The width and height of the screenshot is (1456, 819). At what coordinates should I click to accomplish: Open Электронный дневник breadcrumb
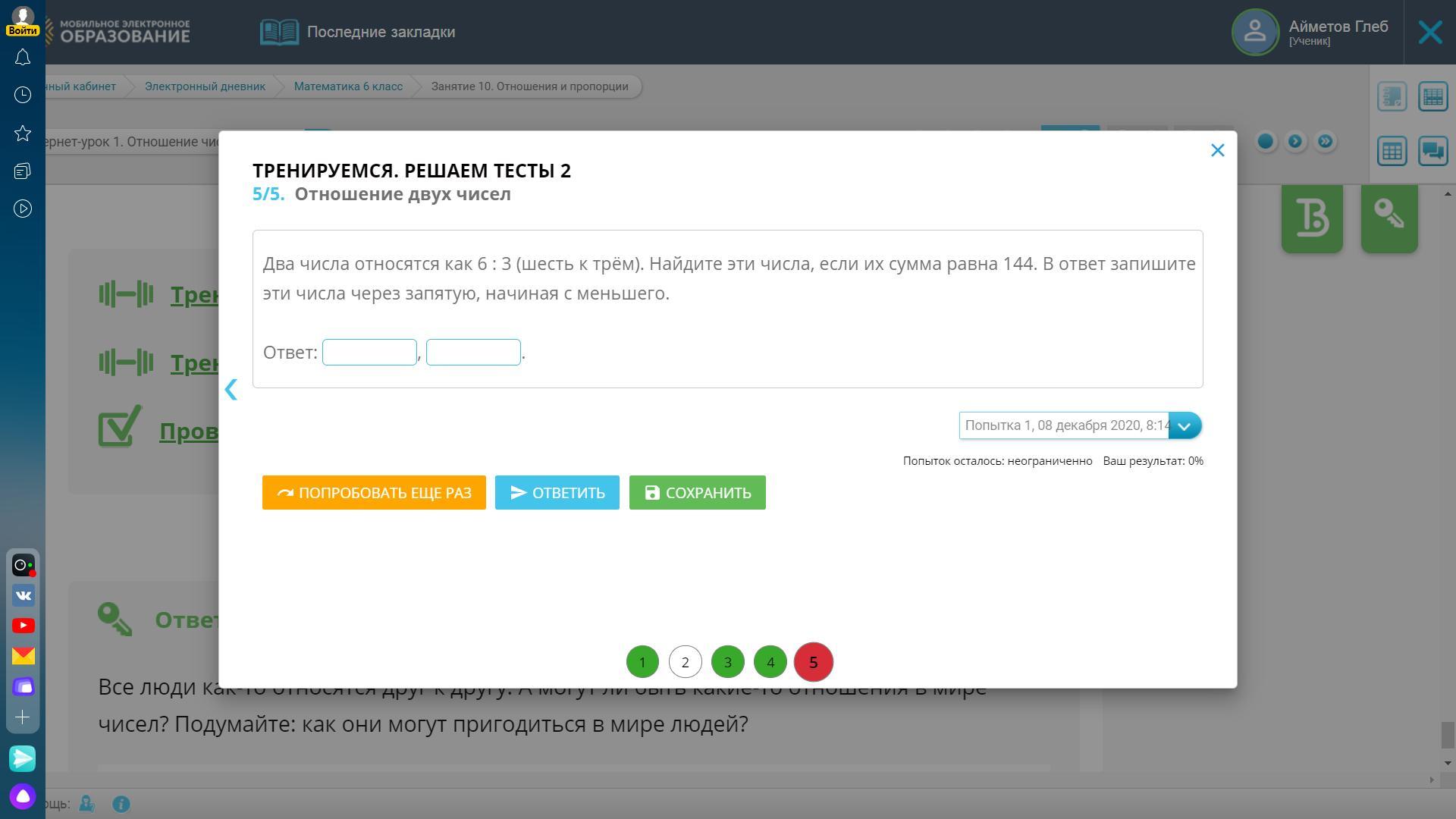click(205, 86)
